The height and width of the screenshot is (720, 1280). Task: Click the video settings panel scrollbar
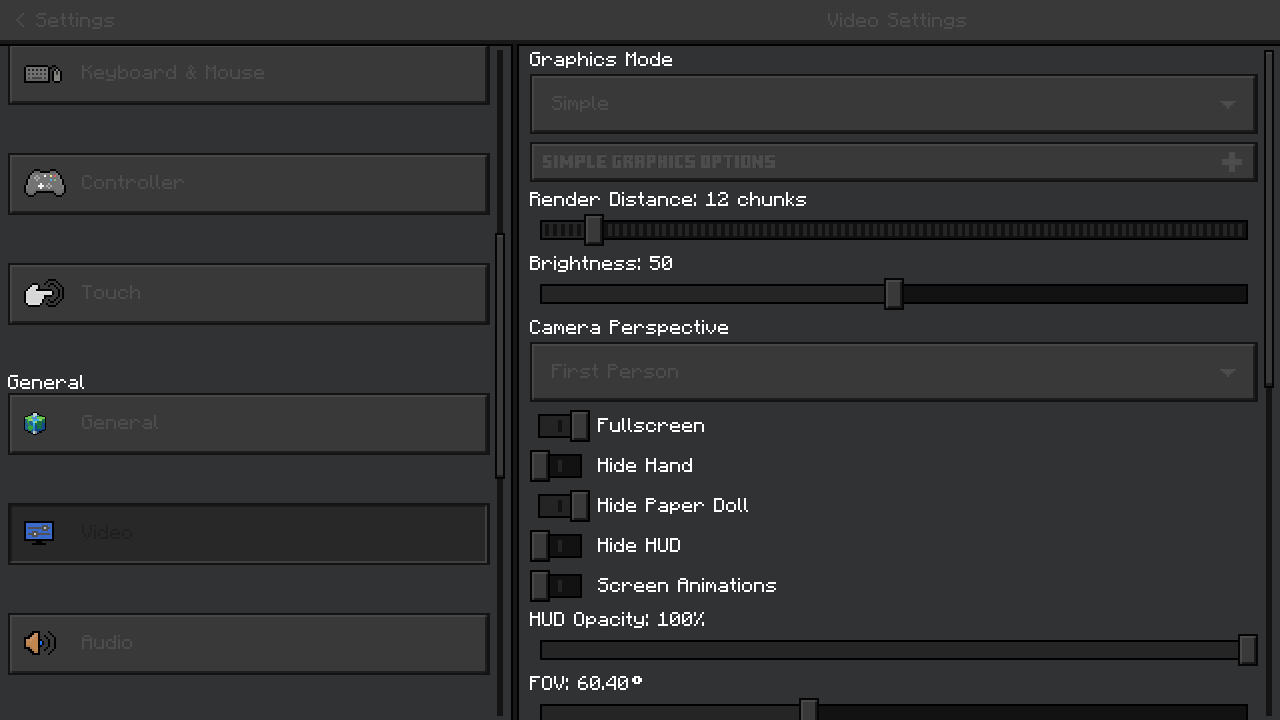1269,218
